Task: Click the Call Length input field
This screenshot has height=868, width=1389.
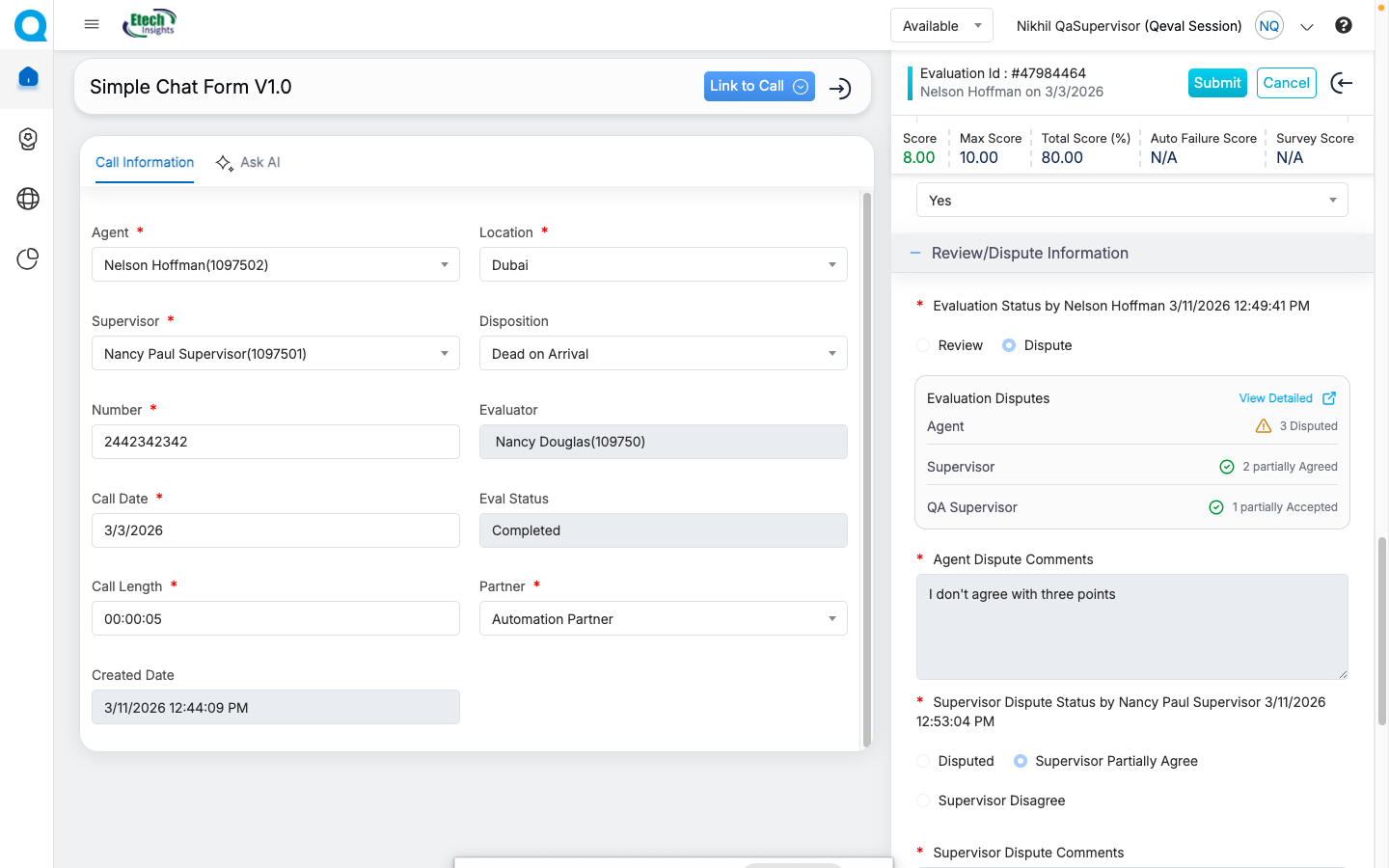Action: point(275,619)
